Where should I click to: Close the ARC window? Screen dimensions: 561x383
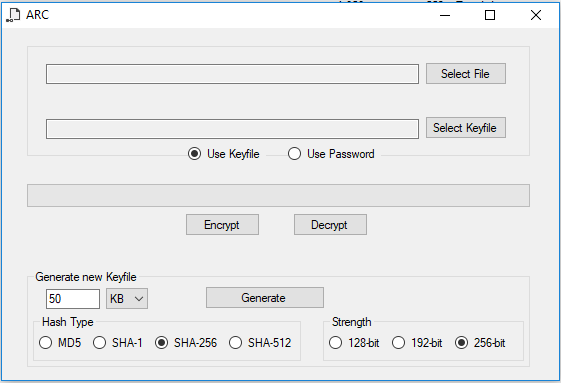coord(536,15)
